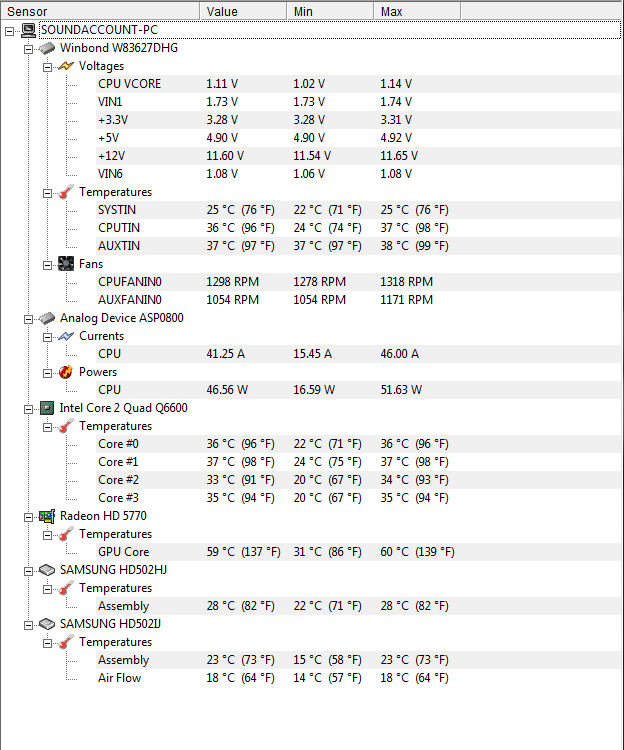Click the 1318 RPM max value
This screenshot has height=750, width=624.
pos(406,282)
